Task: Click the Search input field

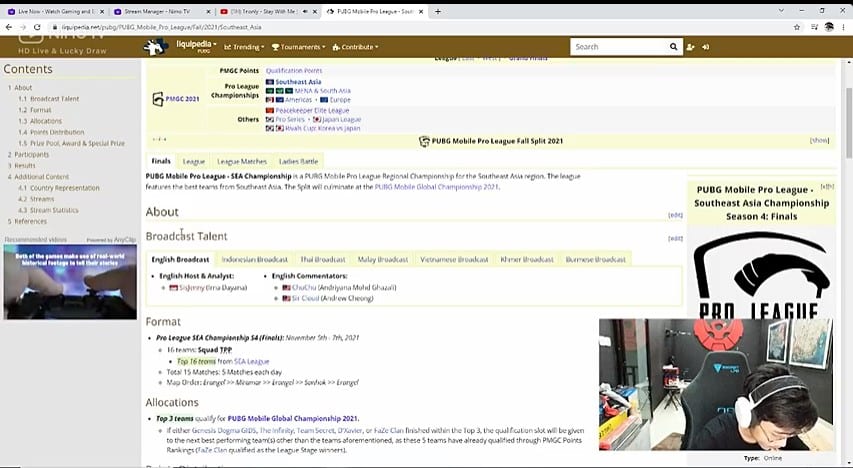Action: 618,47
